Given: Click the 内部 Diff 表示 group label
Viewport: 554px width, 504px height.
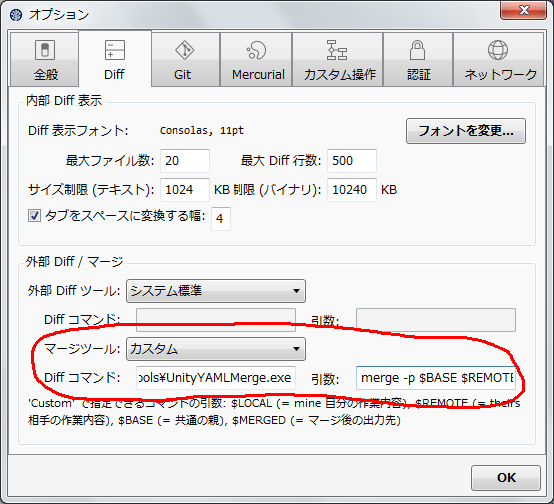Looking at the screenshot, I should tap(64, 101).
